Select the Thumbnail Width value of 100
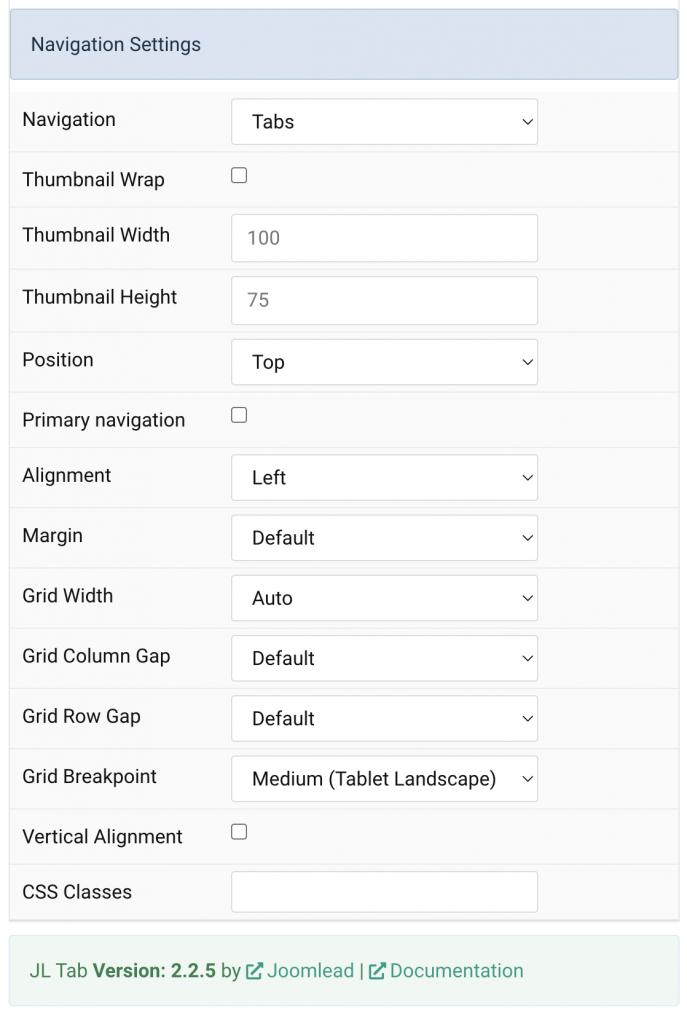687x1024 pixels. (x=384, y=238)
